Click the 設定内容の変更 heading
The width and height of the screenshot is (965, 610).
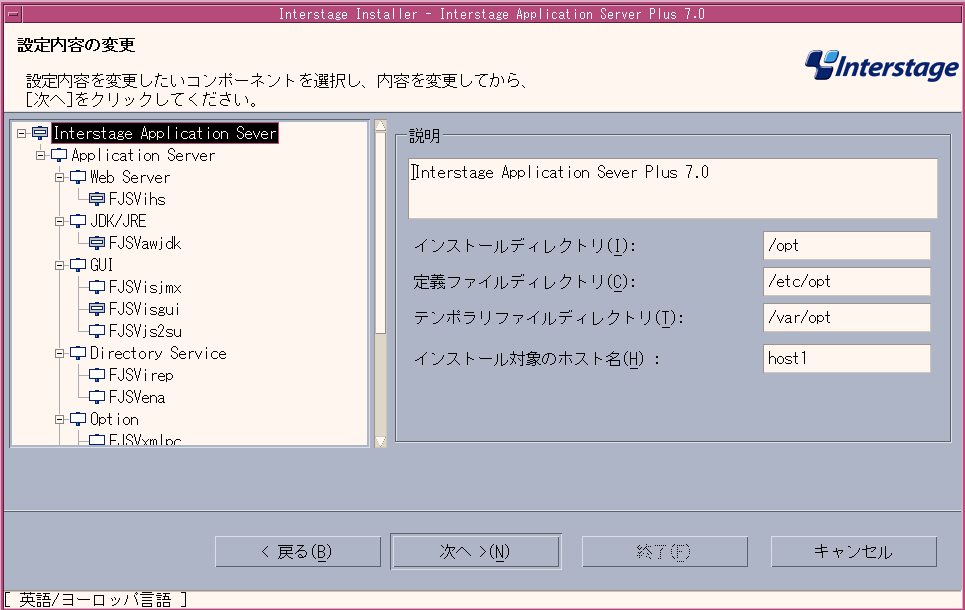(x=76, y=45)
